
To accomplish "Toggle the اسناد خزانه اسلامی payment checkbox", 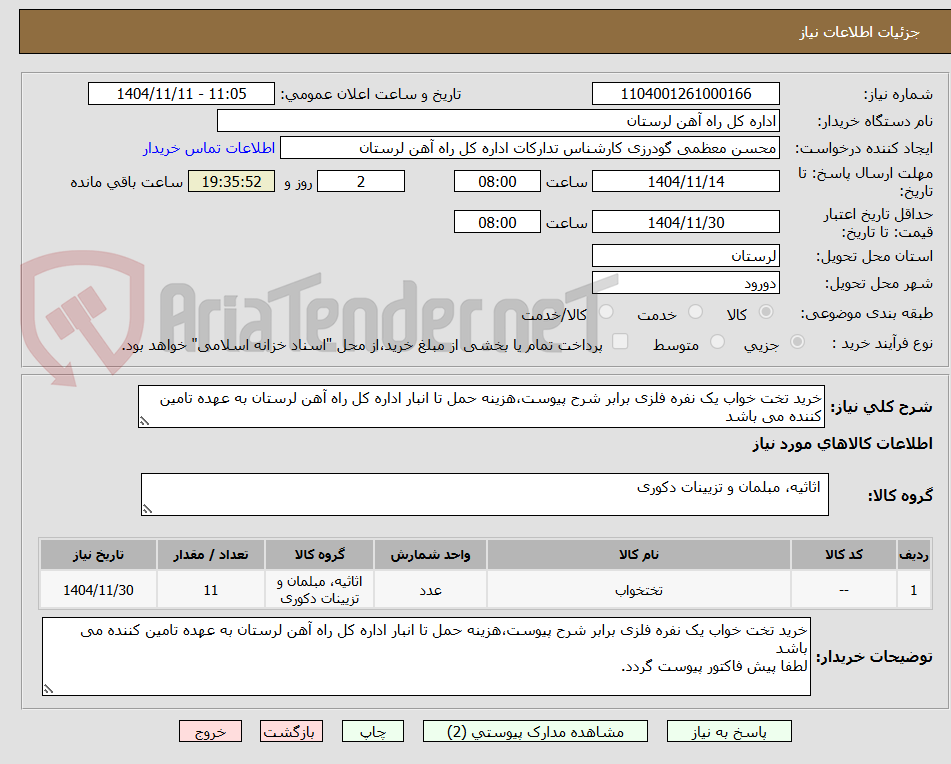I will point(620,341).
